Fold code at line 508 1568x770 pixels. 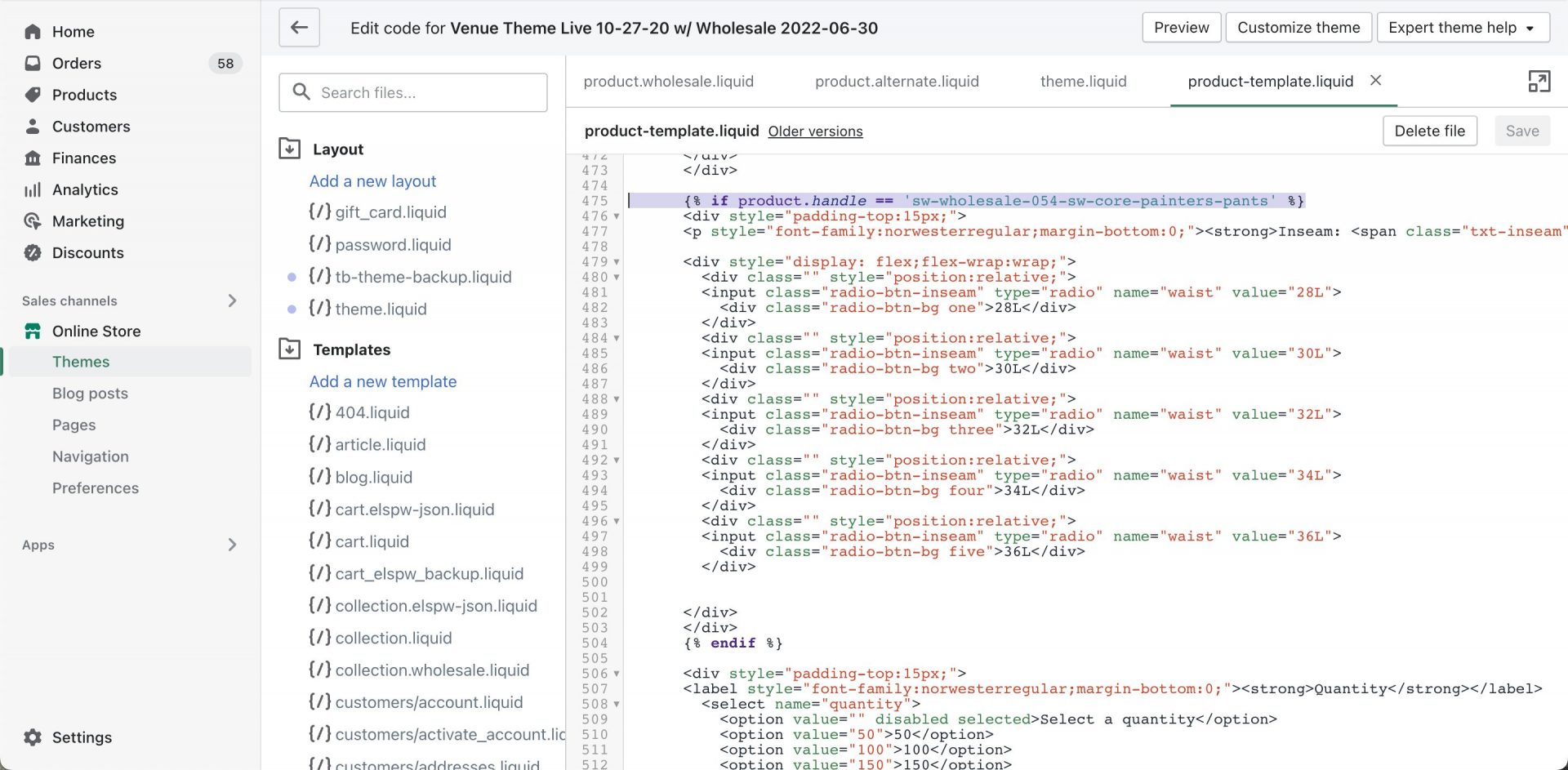point(617,704)
